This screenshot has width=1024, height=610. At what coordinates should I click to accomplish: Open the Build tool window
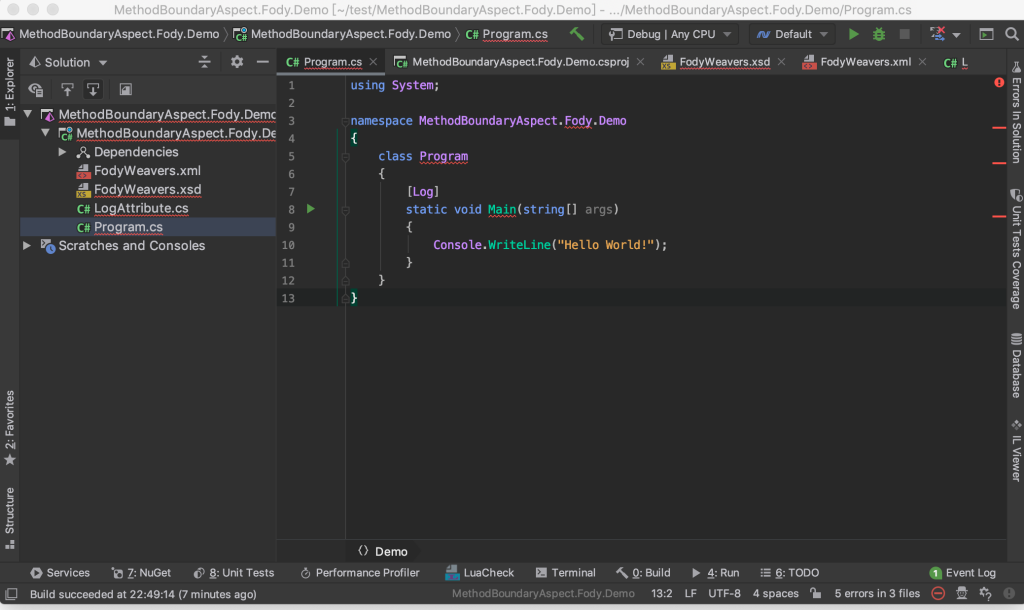pyautogui.click(x=643, y=573)
